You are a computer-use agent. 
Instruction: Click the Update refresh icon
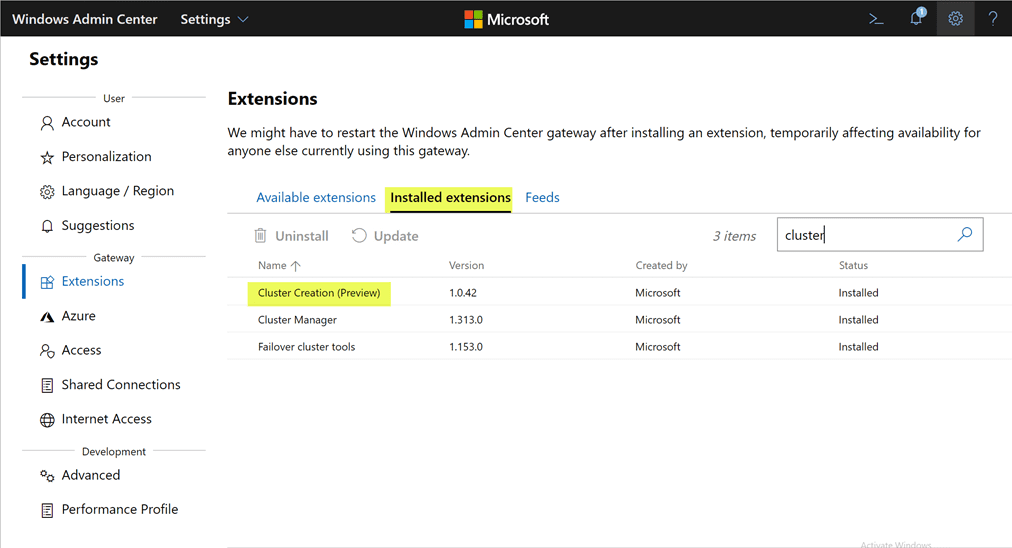point(360,236)
